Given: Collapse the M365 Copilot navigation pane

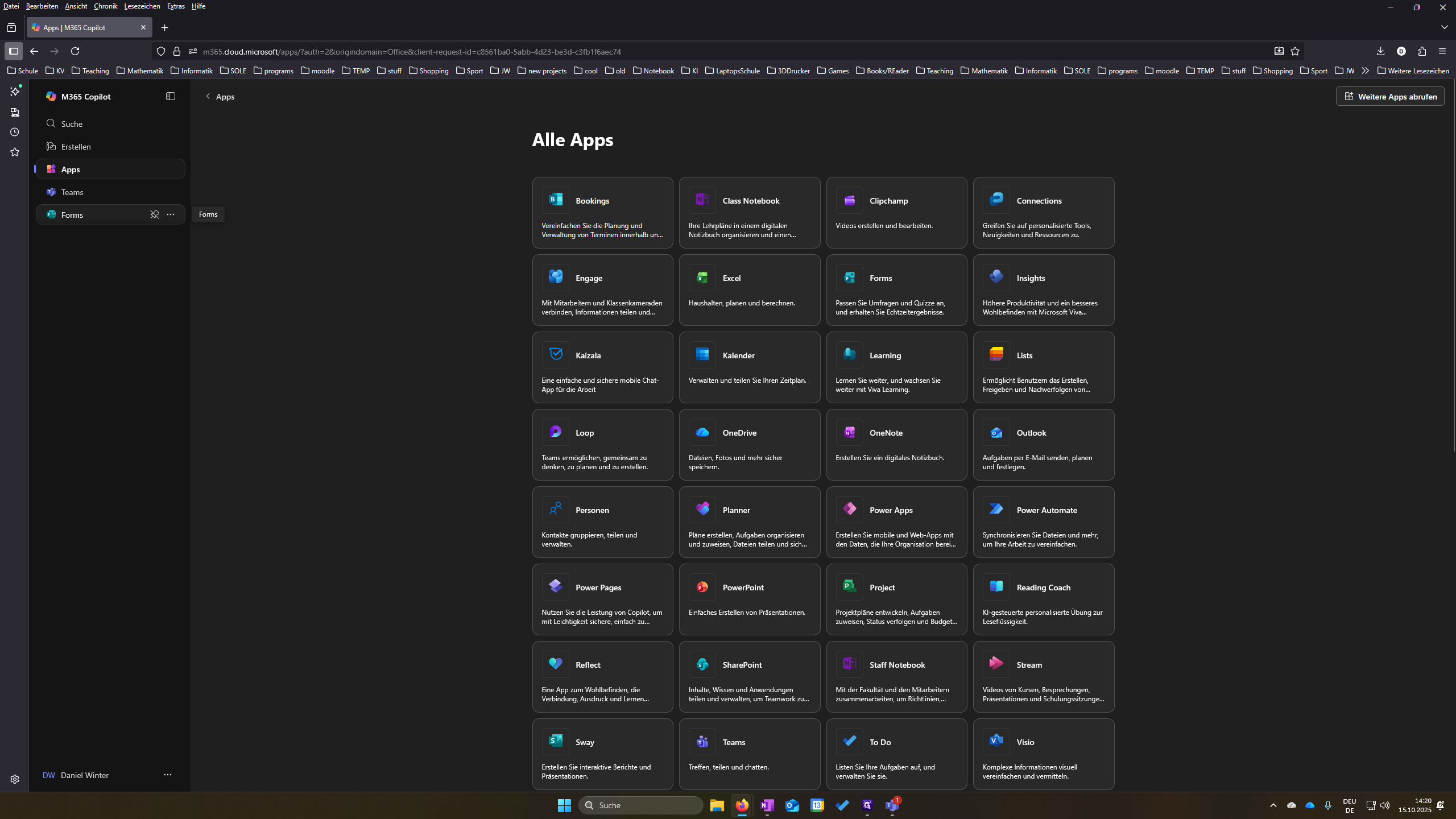Looking at the screenshot, I should click(171, 96).
